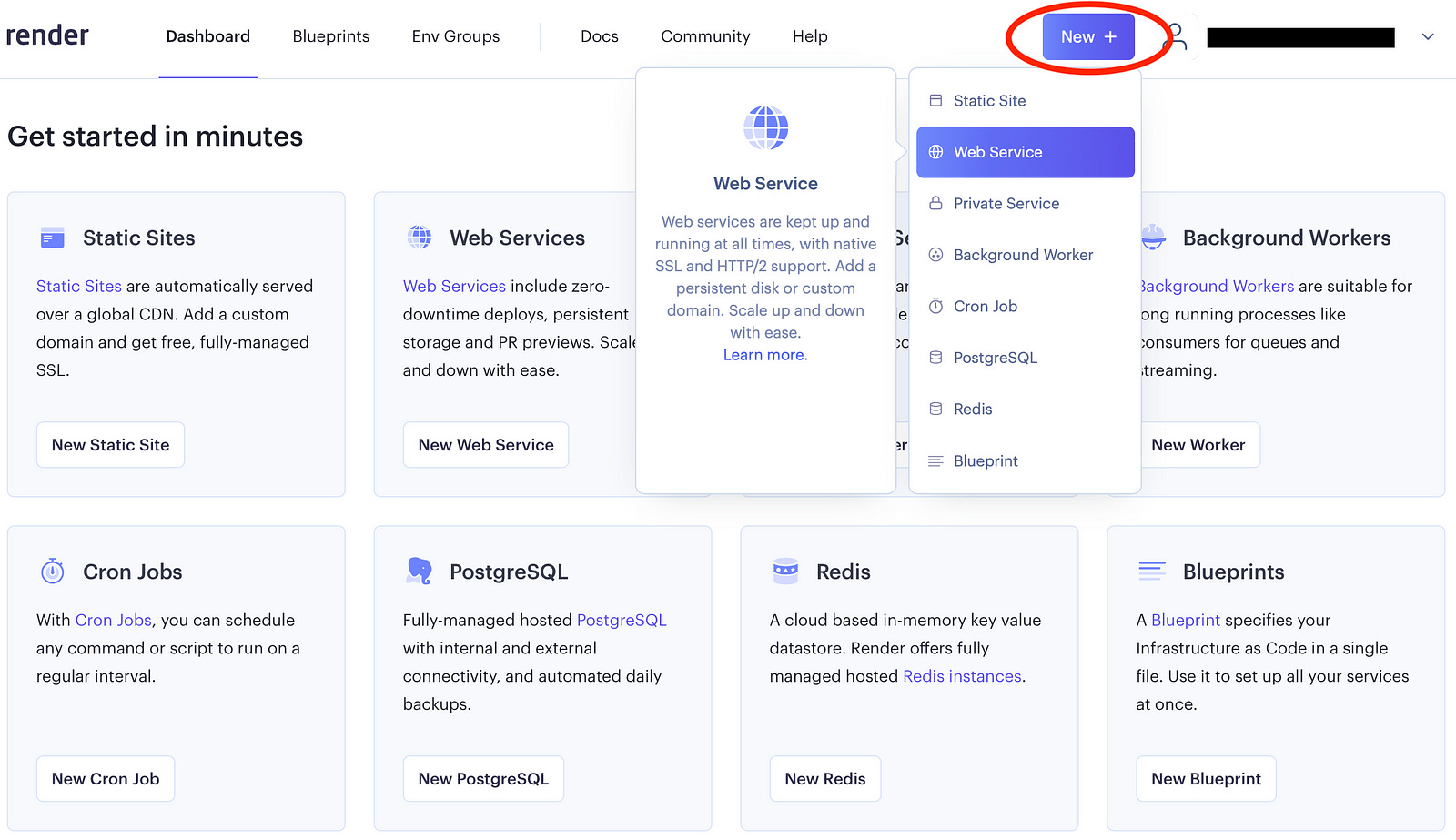The image size is (1456, 840).
Task: Click the New Redis button
Action: (x=825, y=779)
